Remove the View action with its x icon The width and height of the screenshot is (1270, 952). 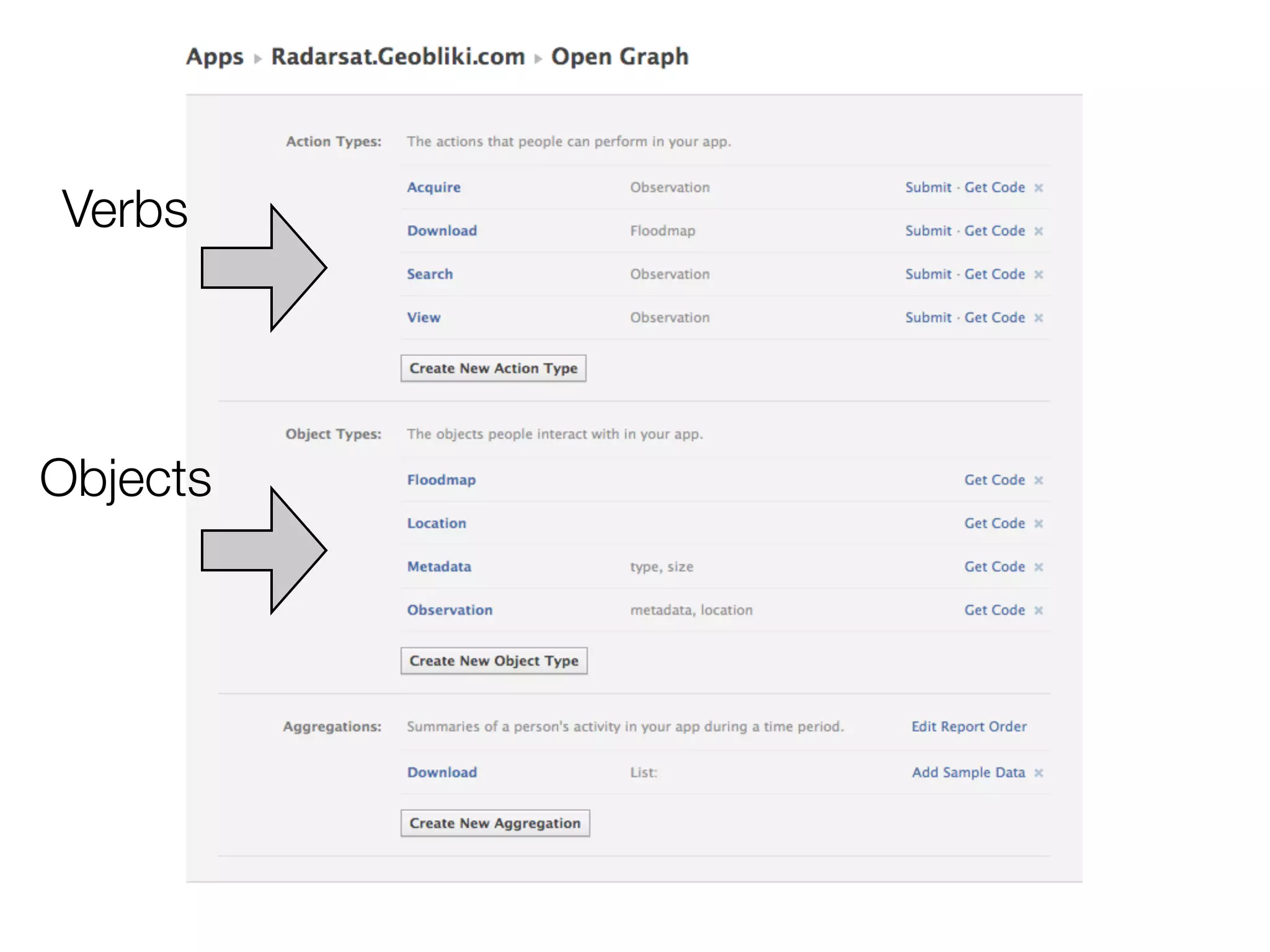1039,318
